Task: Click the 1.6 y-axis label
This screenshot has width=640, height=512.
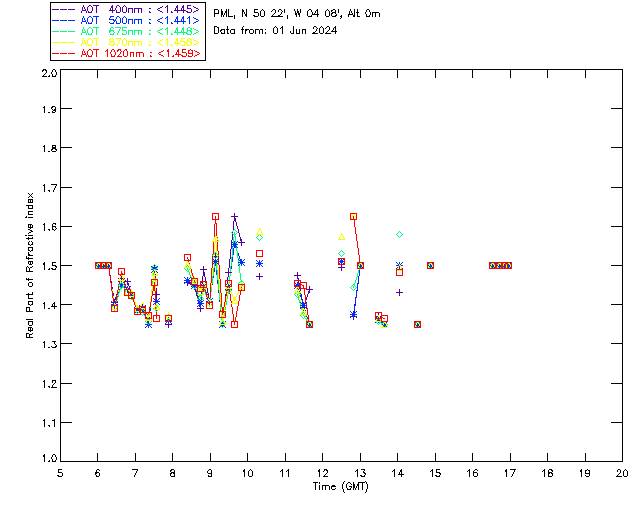Action: (49, 227)
